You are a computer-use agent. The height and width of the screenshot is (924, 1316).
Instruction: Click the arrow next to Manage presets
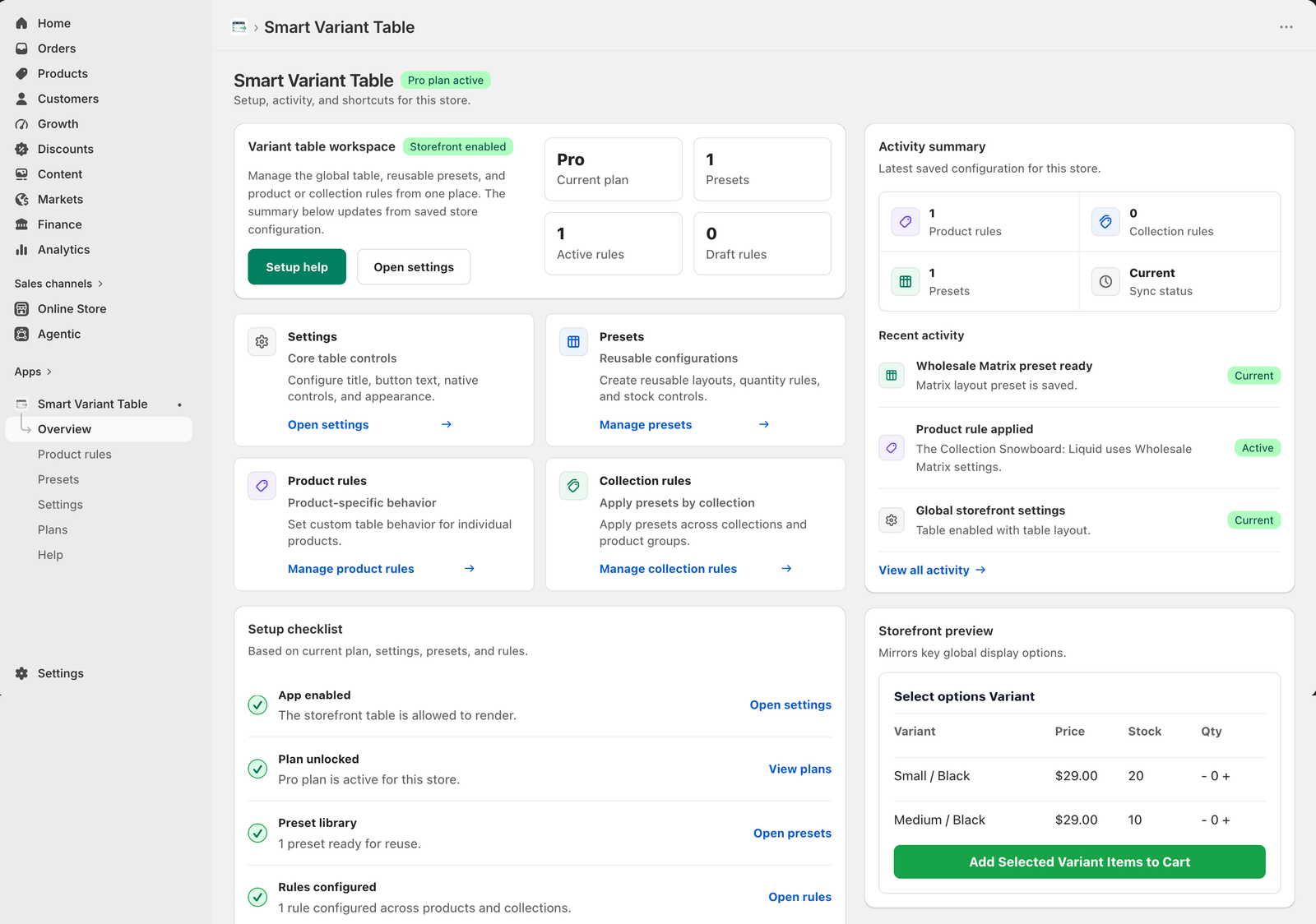coord(764,425)
